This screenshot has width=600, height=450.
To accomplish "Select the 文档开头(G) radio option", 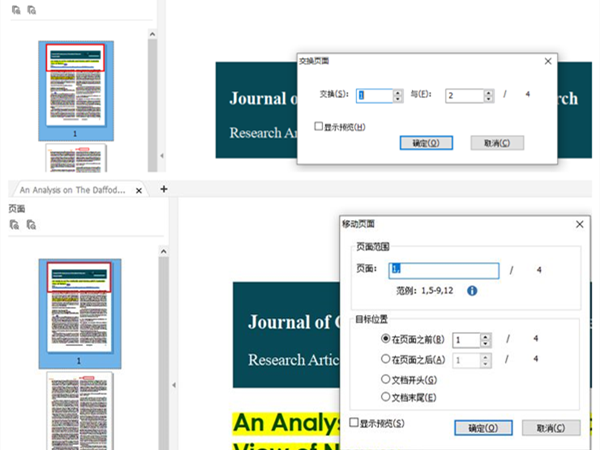I will 386,379.
